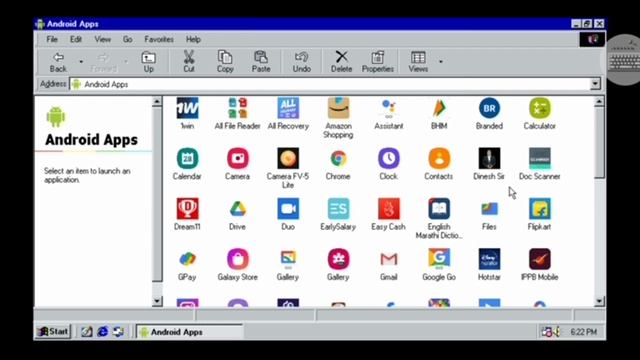Click left pane scrollbar down arrow
This screenshot has width=640, height=360.
[x=157, y=301]
